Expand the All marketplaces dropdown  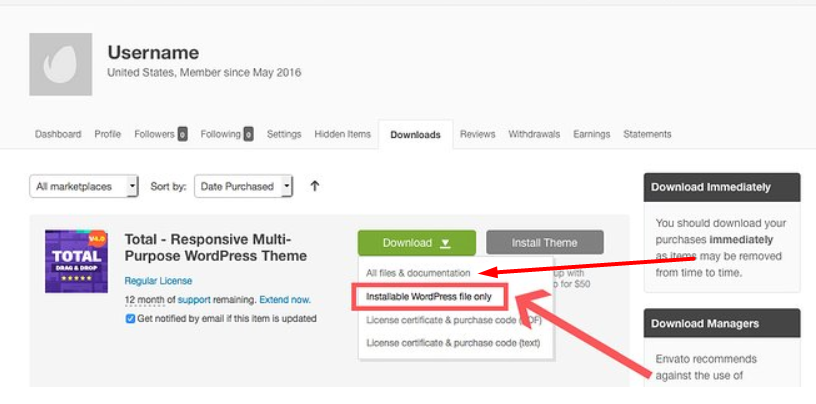click(x=84, y=186)
